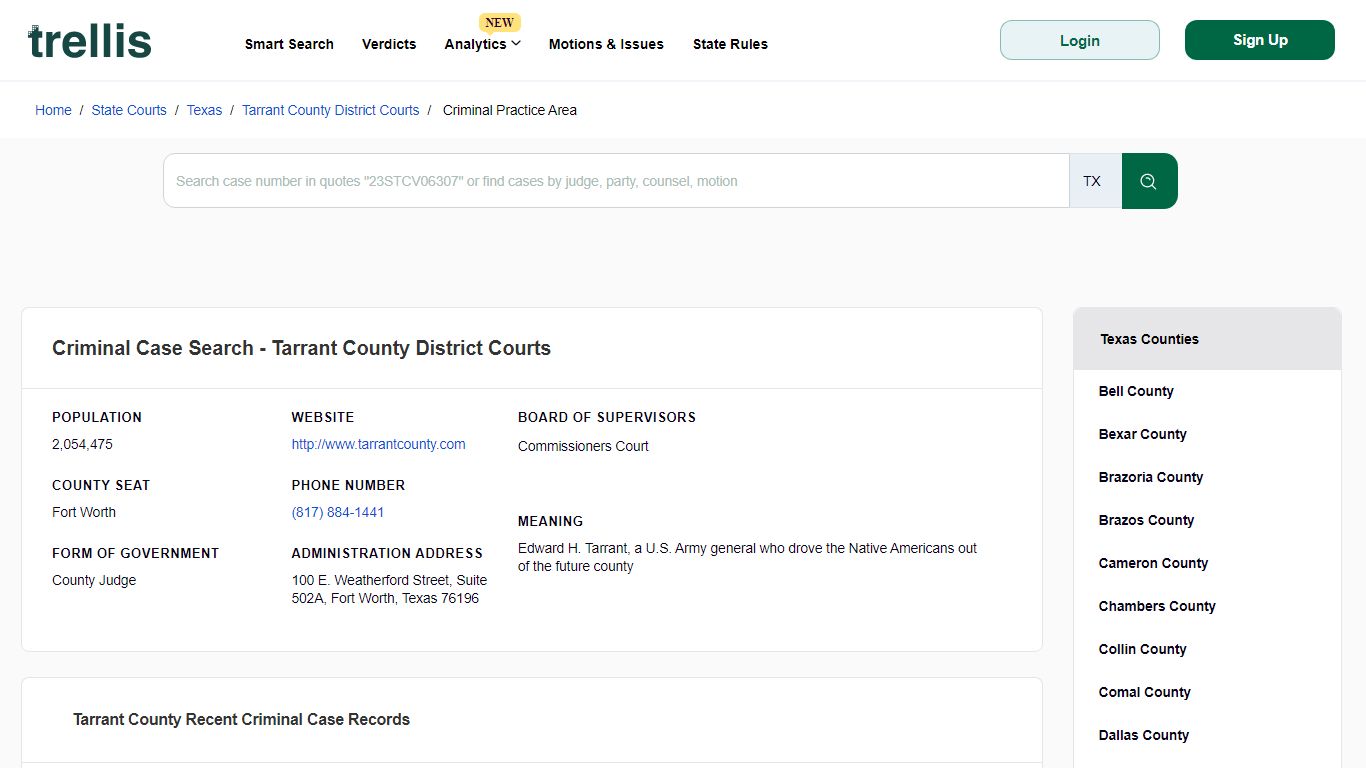Click the Sign Up button
Screen dimensions: 1366x768
tap(1260, 40)
